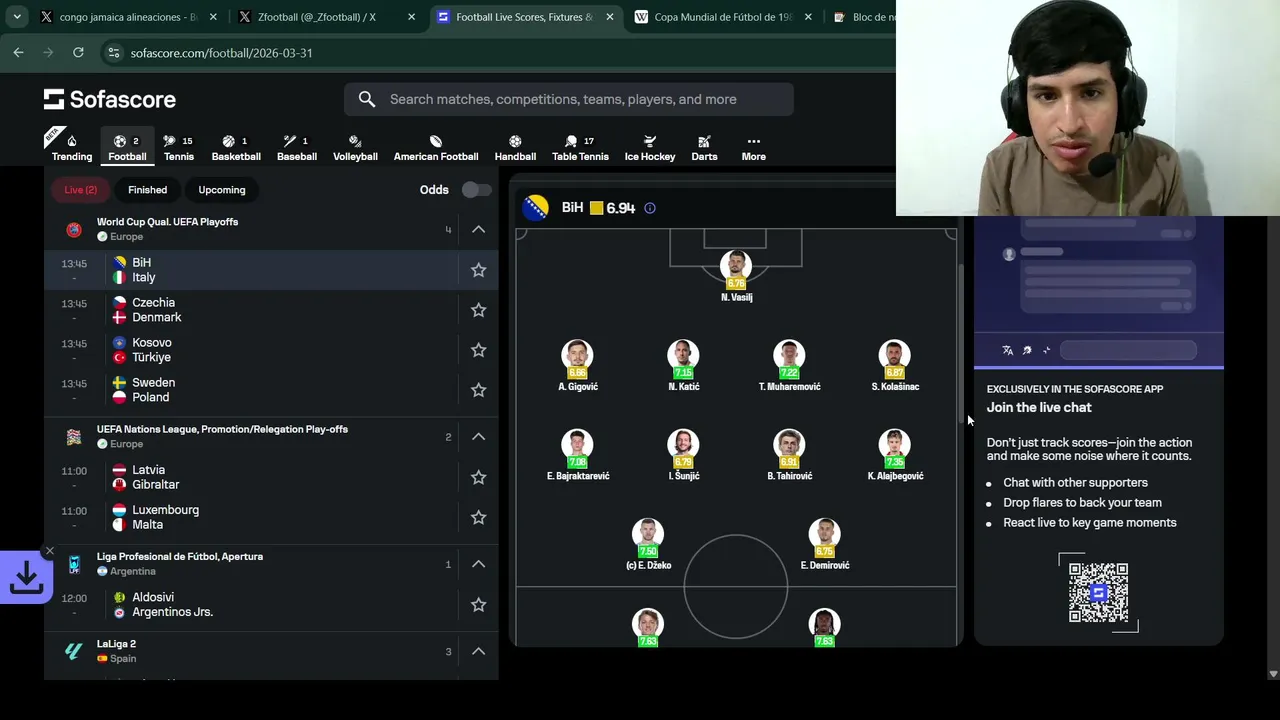The height and width of the screenshot is (720, 1280).
Task: Open the More sports menu
Action: tap(754, 147)
